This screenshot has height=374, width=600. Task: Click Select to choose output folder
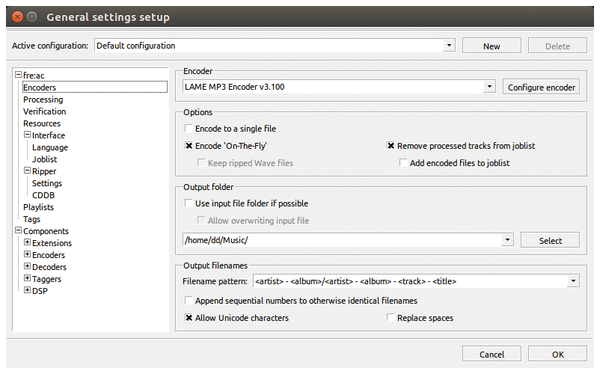tap(550, 240)
